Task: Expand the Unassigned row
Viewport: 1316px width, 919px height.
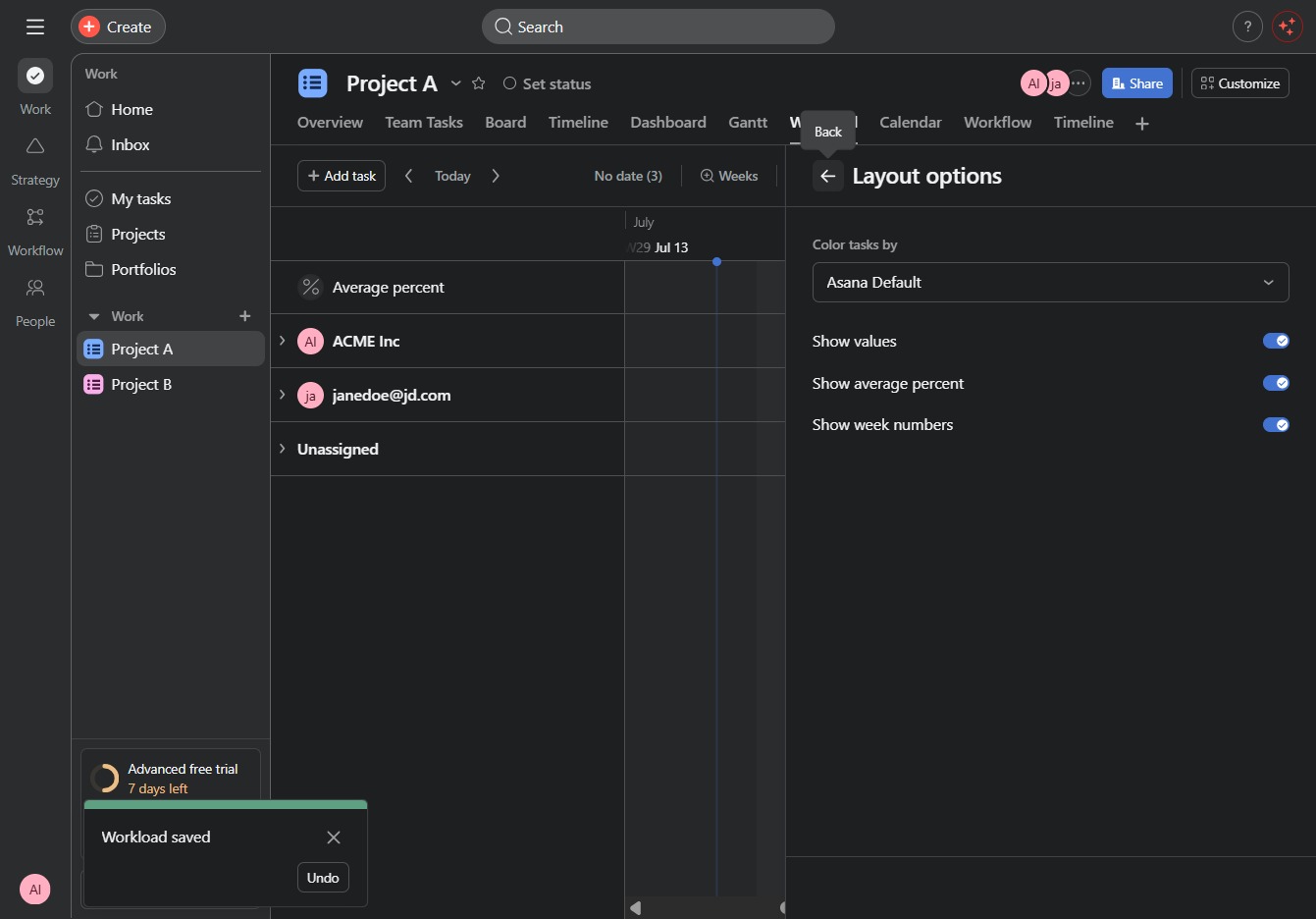Action: pos(283,449)
